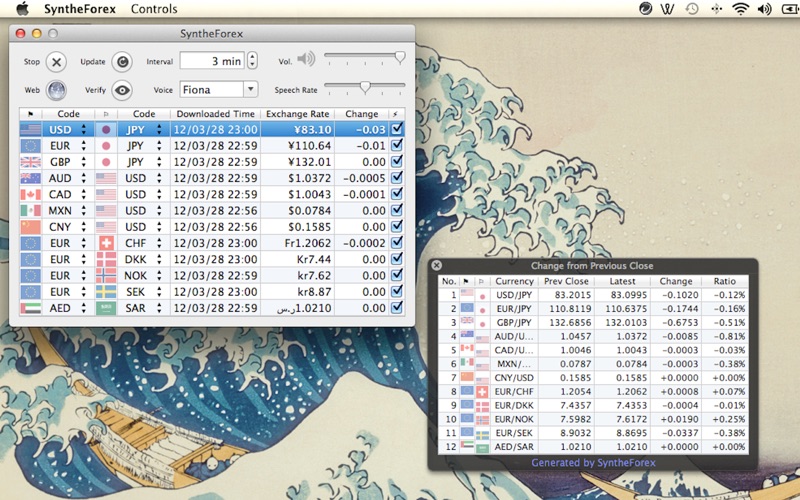Image resolution: width=800 pixels, height=500 pixels.
Task: Open the Apple menu
Action: pyautogui.click(x=22, y=9)
